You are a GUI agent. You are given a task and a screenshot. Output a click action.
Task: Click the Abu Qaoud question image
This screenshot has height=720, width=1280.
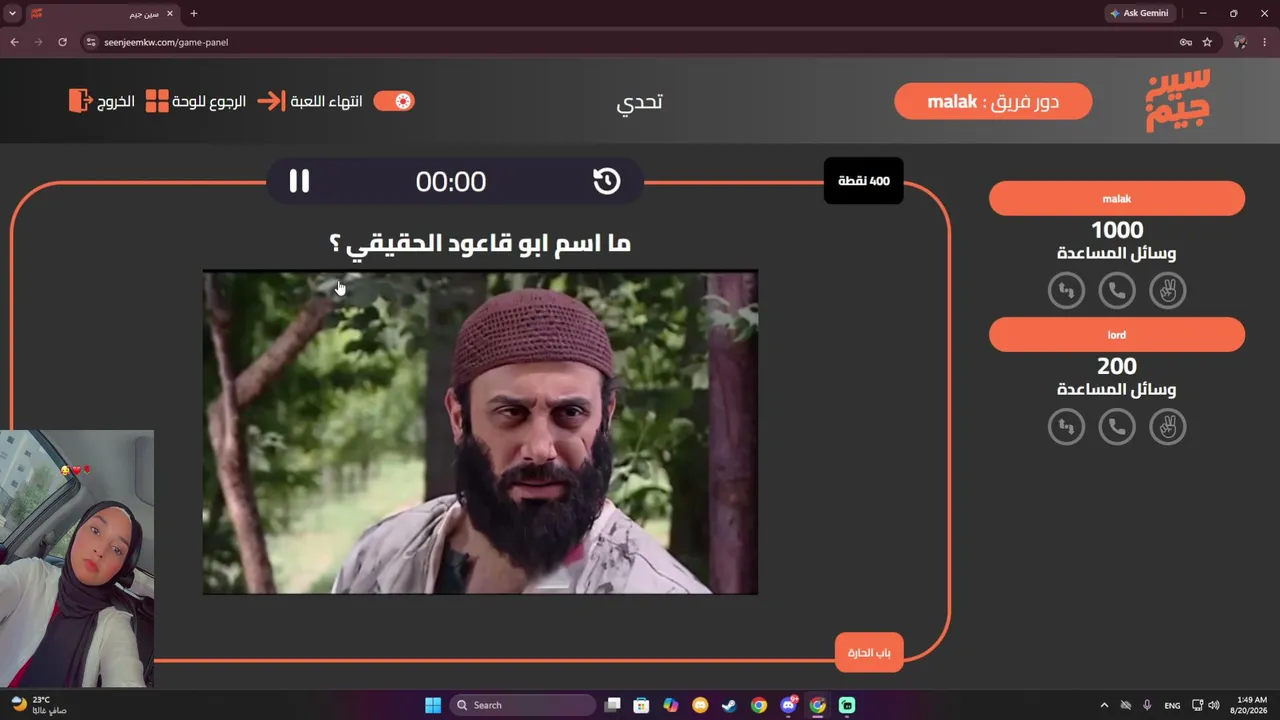tap(480, 432)
